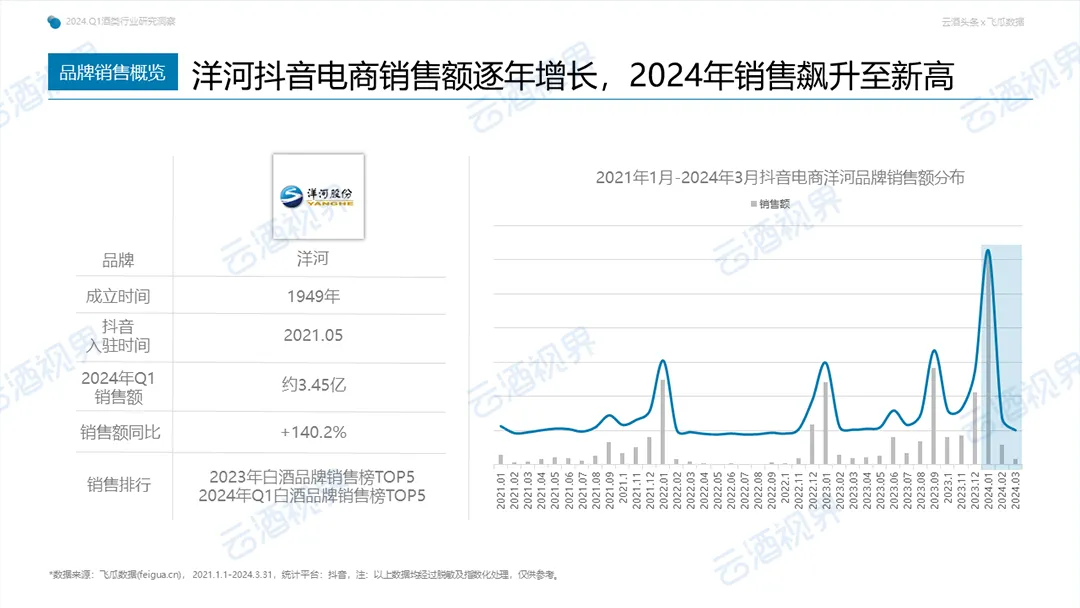Click the 云酒头条×飞瓜数据 header text
1080x608 pixels.
[x=983, y=22]
